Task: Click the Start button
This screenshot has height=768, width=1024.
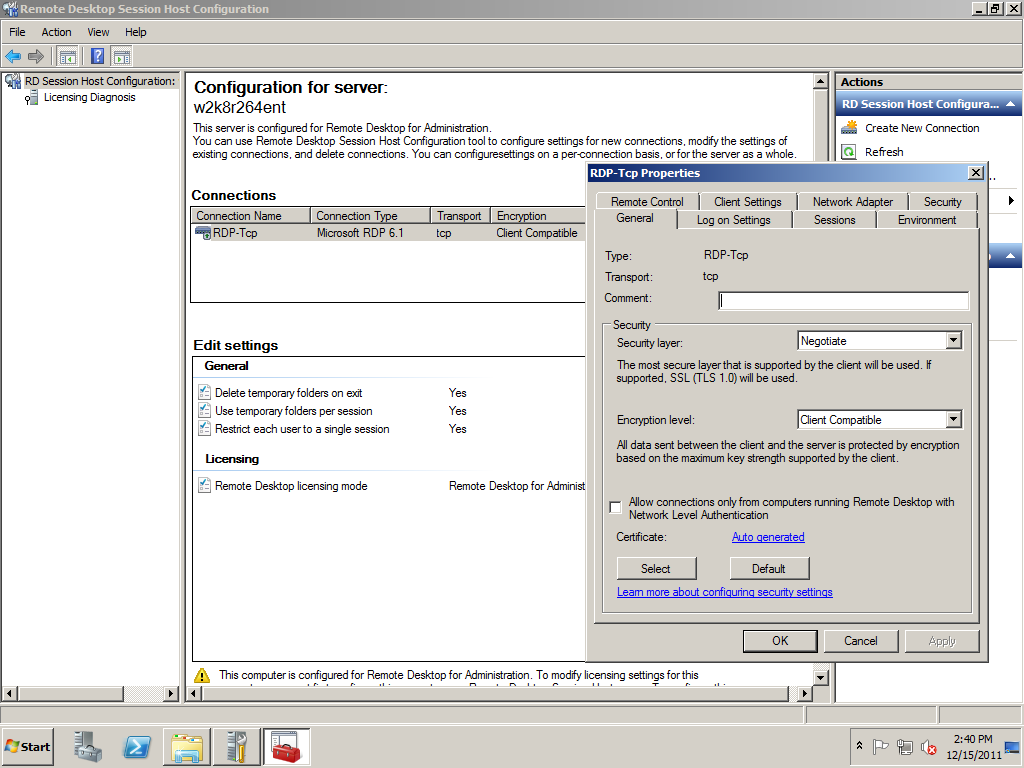Action: pyautogui.click(x=27, y=747)
